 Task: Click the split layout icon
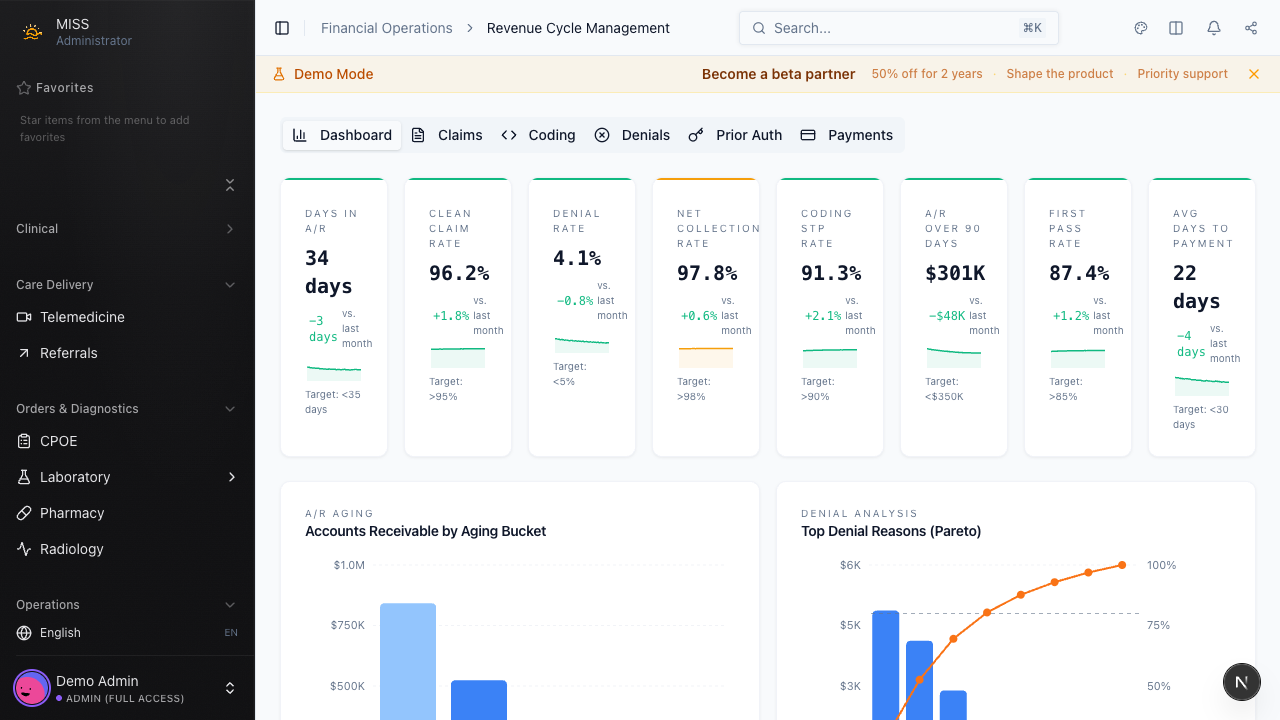point(1176,28)
